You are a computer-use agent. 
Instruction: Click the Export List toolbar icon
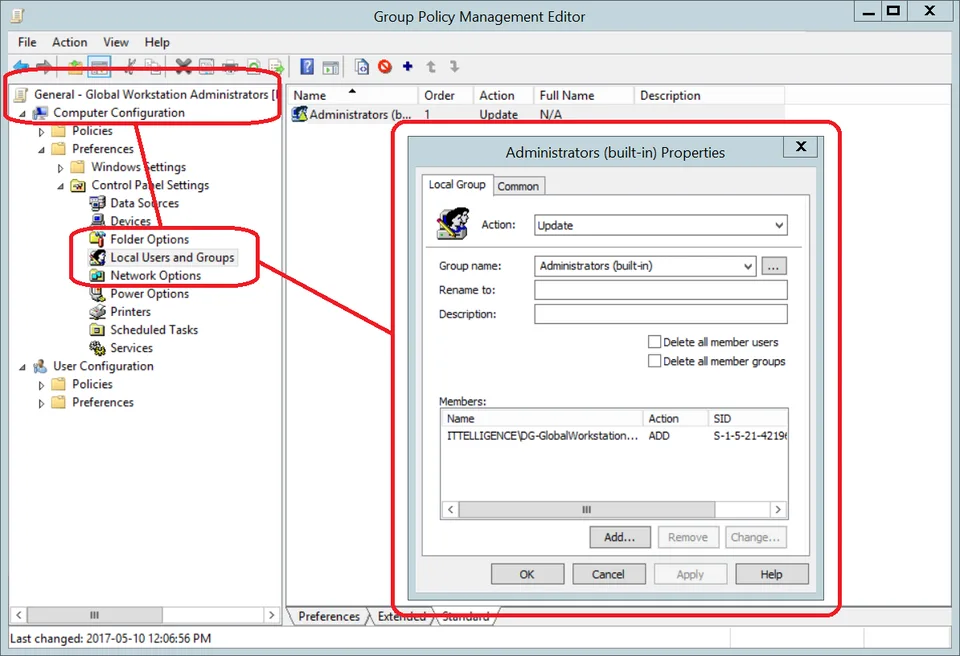tap(277, 66)
